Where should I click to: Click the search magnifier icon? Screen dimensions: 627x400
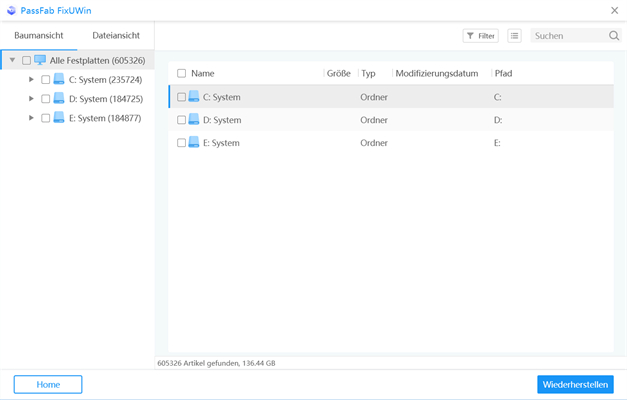pyautogui.click(x=614, y=36)
